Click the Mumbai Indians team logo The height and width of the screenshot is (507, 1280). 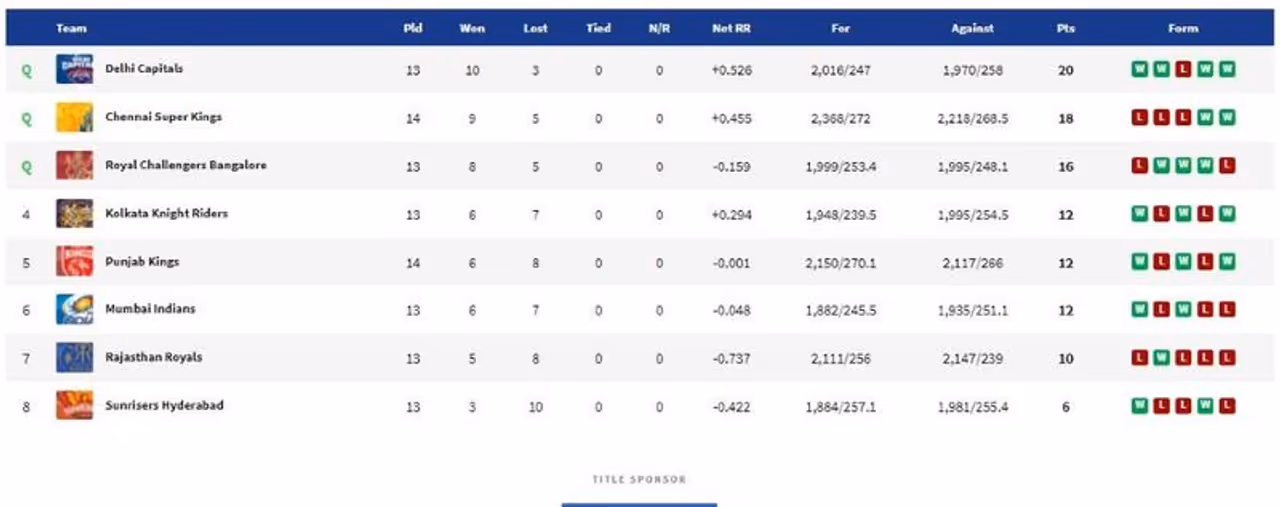(74, 310)
